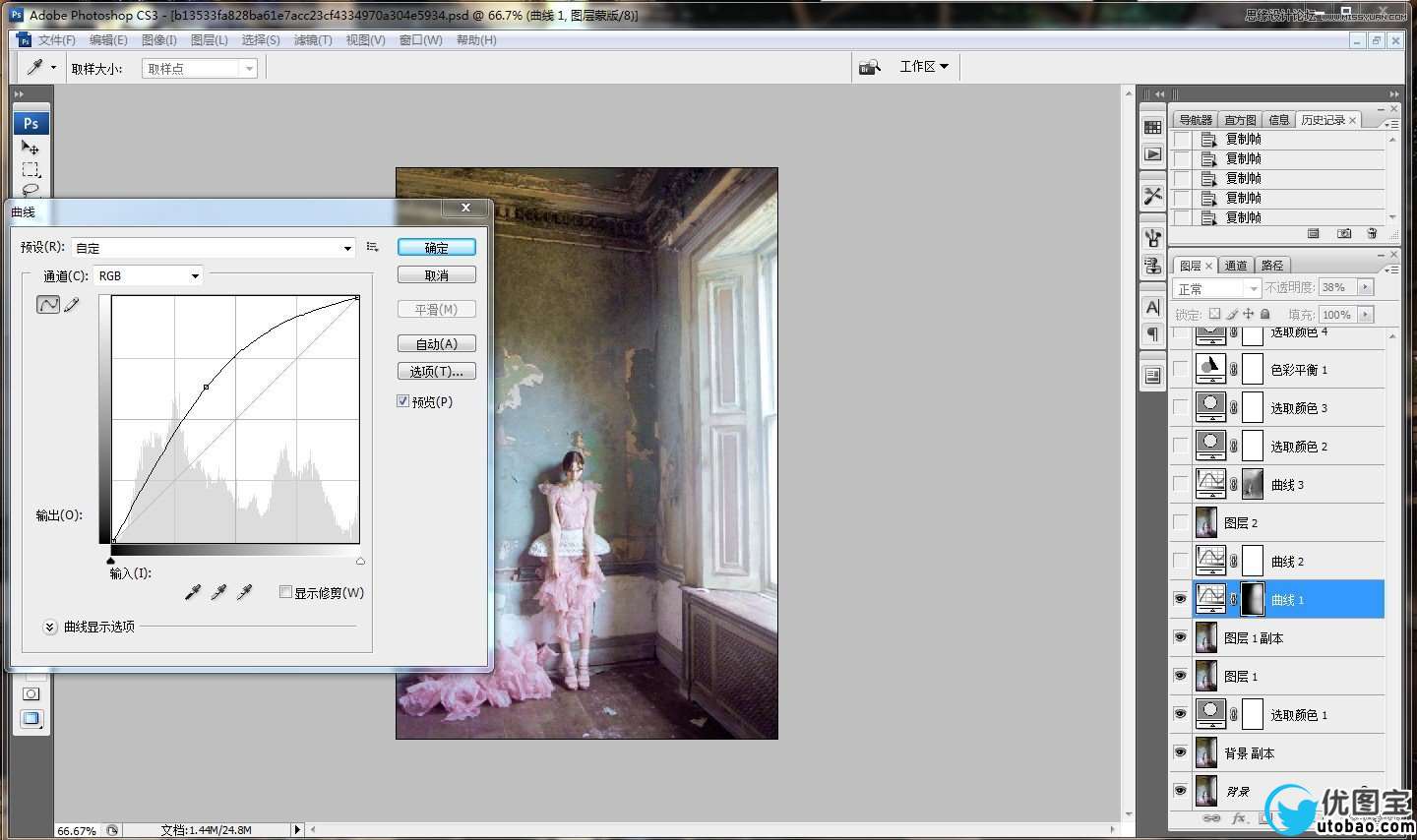
Task: Cancel curves with 取消 button
Action: [x=437, y=275]
